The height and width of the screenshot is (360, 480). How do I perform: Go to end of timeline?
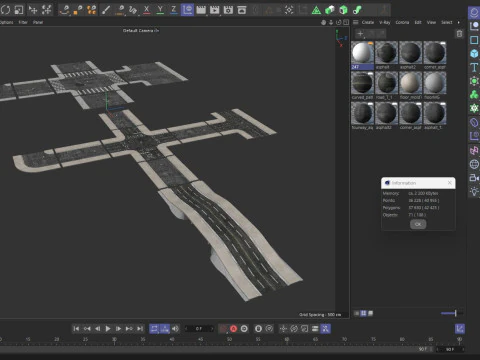point(140,329)
